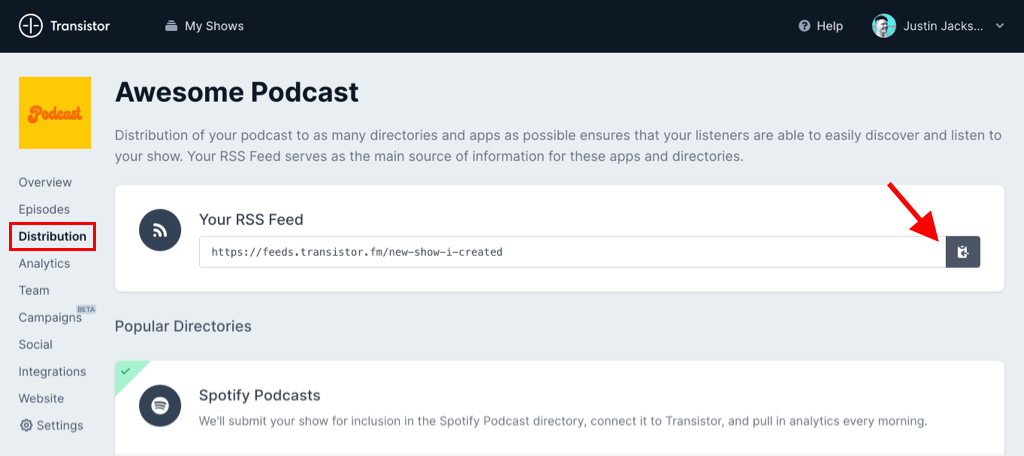Go to the Analytics sidebar section
Viewport: 1024px width, 456px height.
click(x=44, y=264)
